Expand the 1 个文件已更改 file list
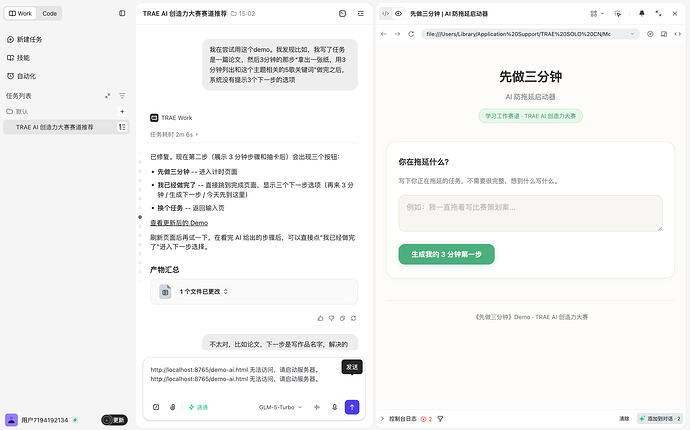 pos(254,291)
